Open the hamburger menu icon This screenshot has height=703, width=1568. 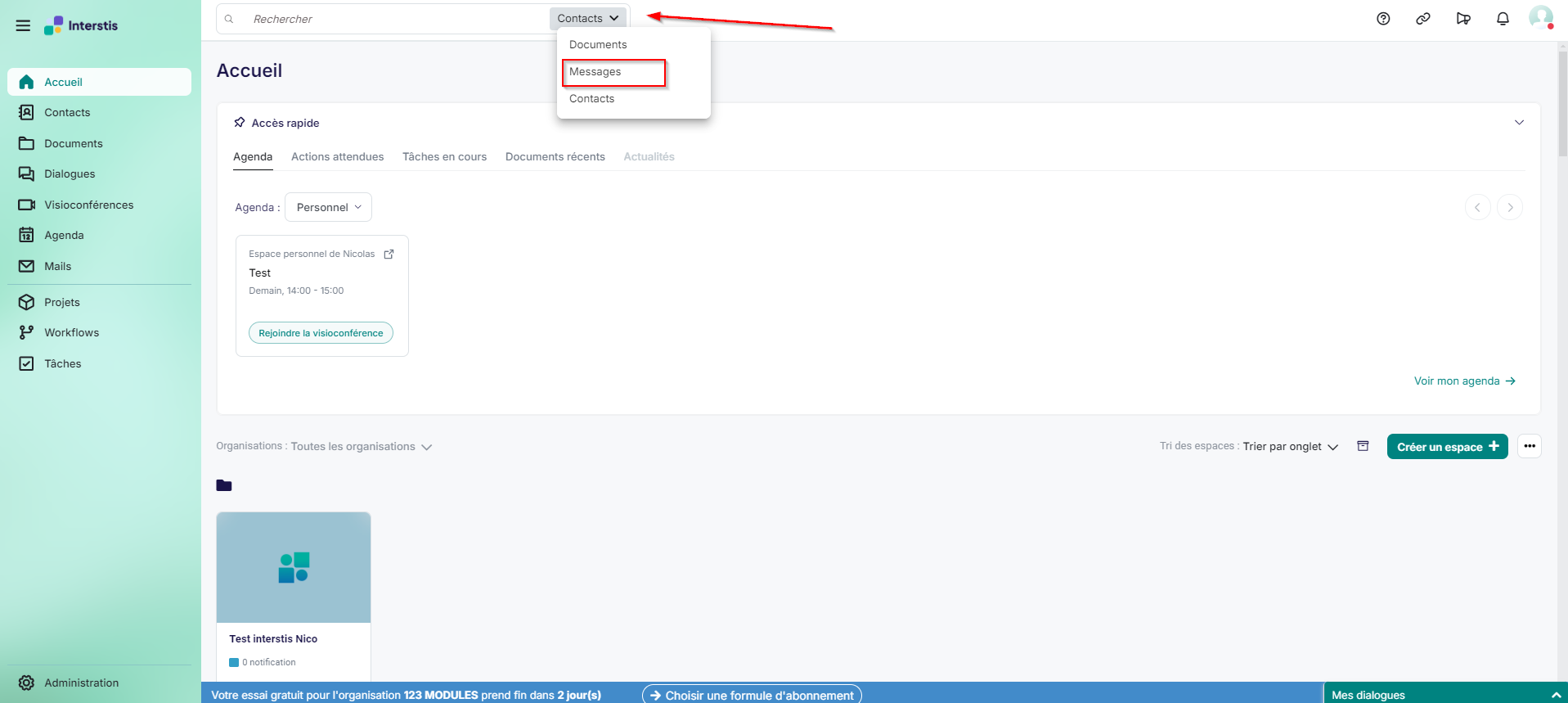click(x=23, y=25)
